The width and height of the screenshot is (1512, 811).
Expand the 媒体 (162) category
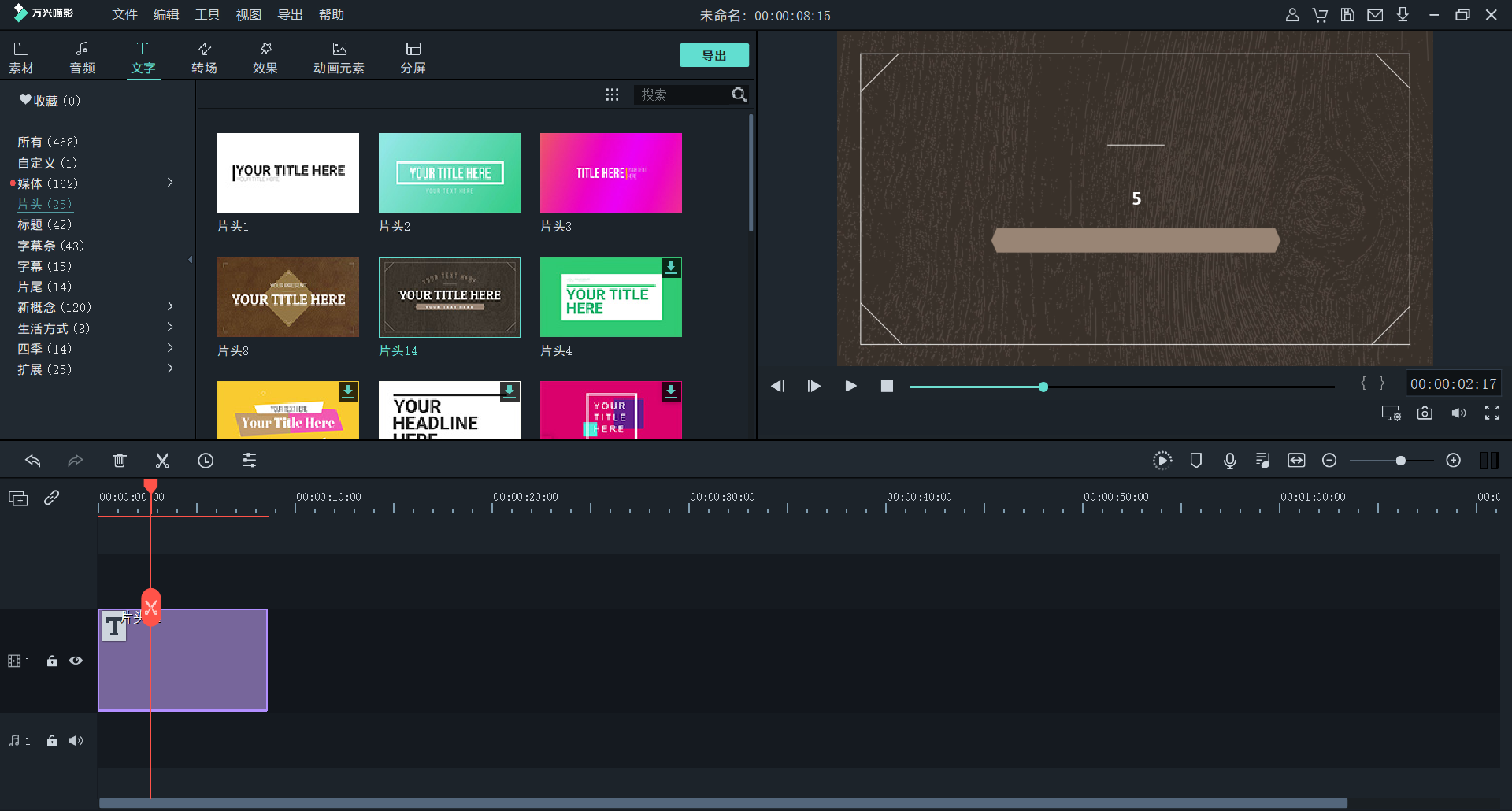170,183
